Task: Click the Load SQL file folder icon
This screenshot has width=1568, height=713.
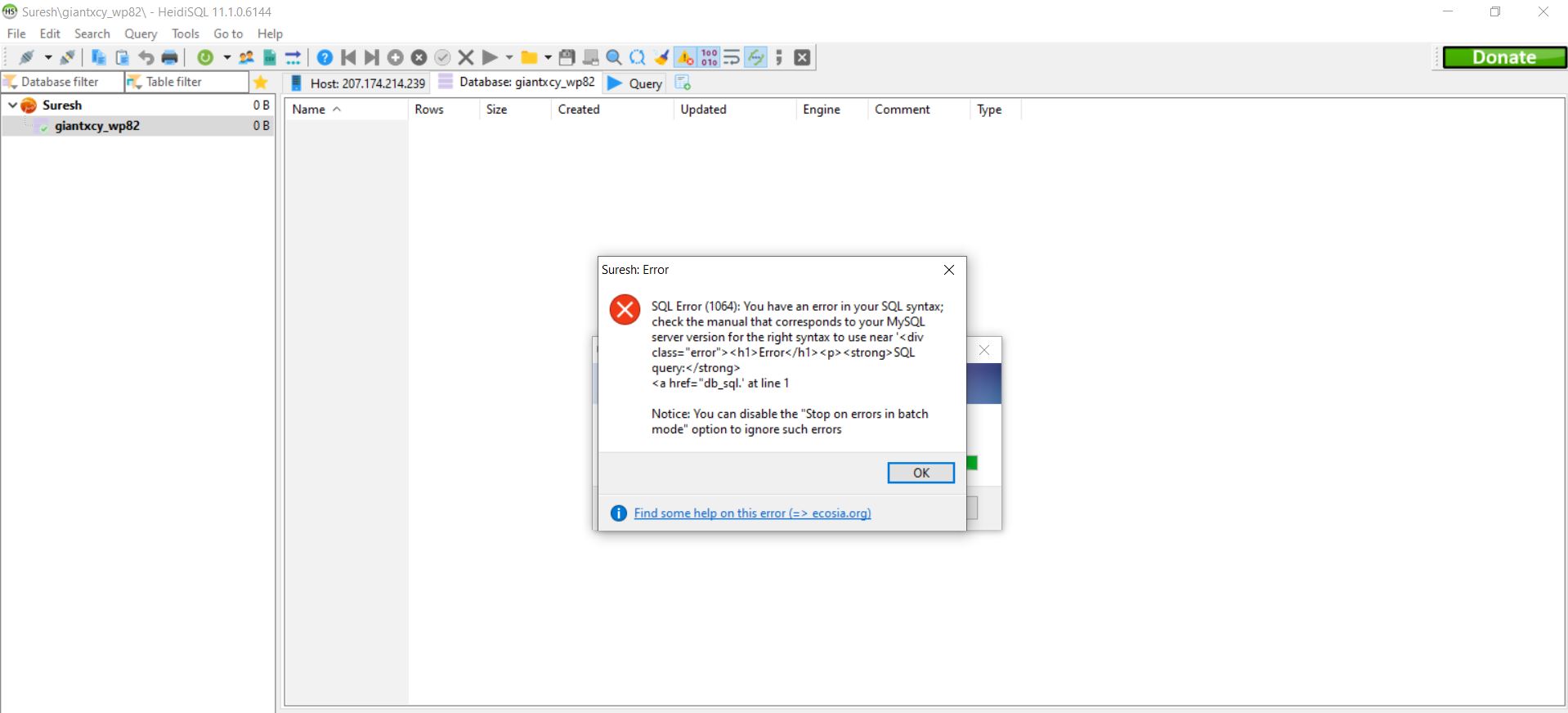Action: 529,57
